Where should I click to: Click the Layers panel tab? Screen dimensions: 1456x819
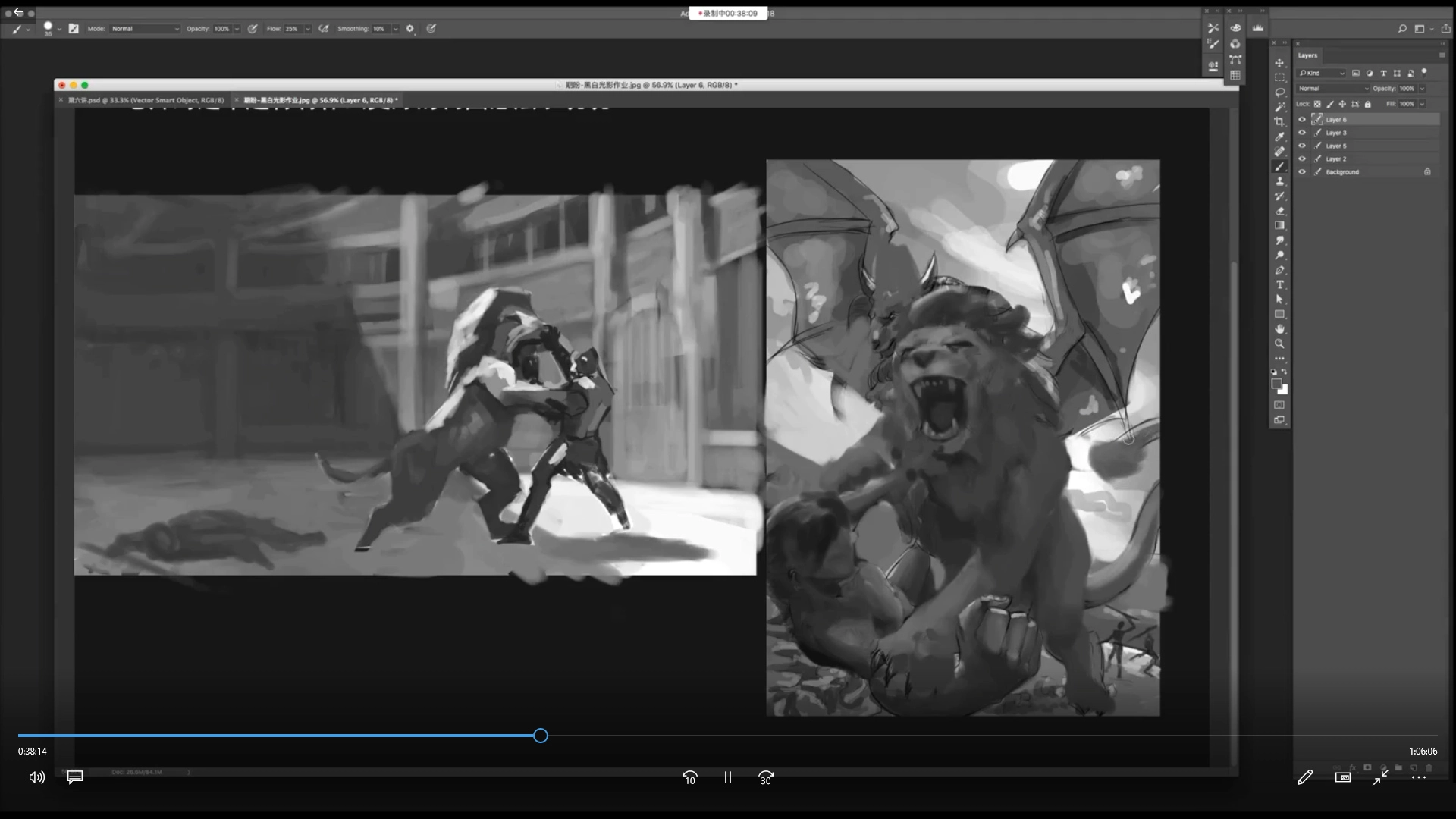coord(1307,55)
